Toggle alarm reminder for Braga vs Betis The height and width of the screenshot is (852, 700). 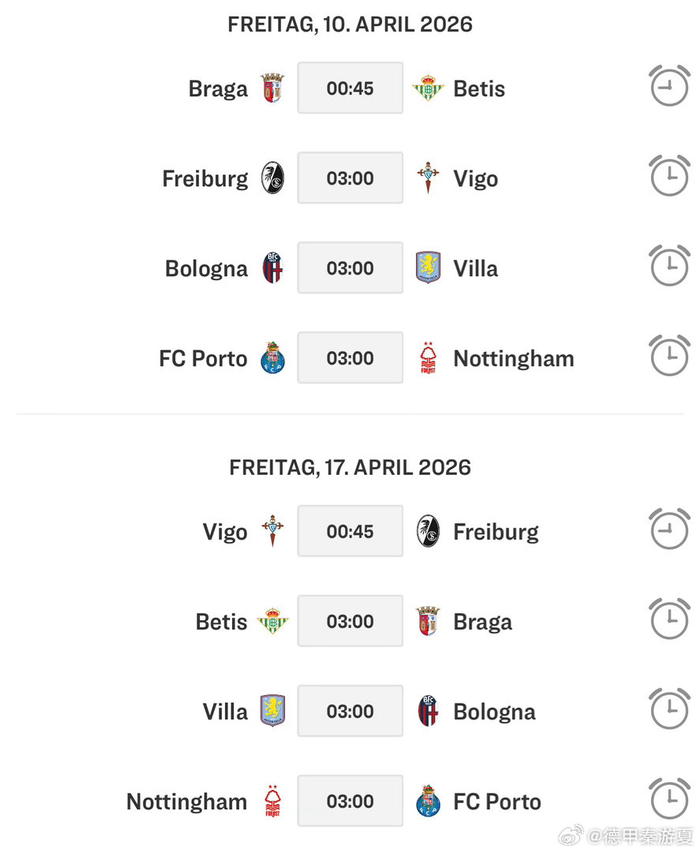click(x=669, y=87)
